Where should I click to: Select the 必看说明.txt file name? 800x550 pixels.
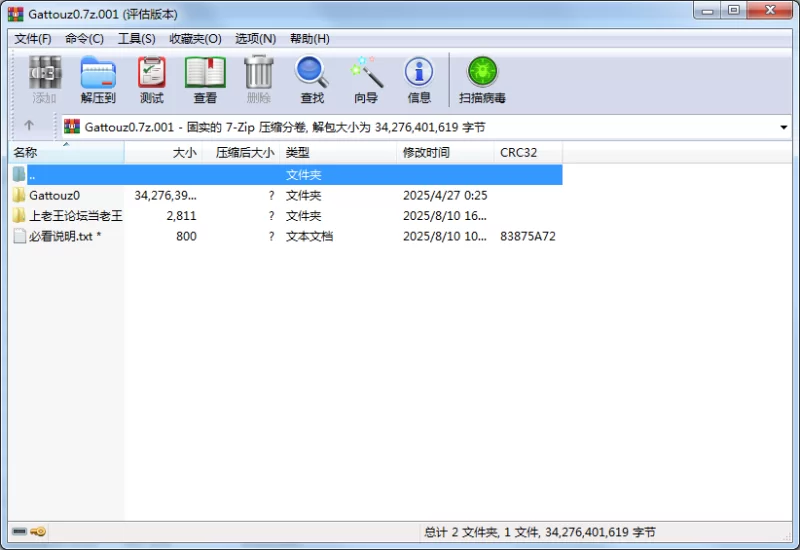click(x=65, y=236)
